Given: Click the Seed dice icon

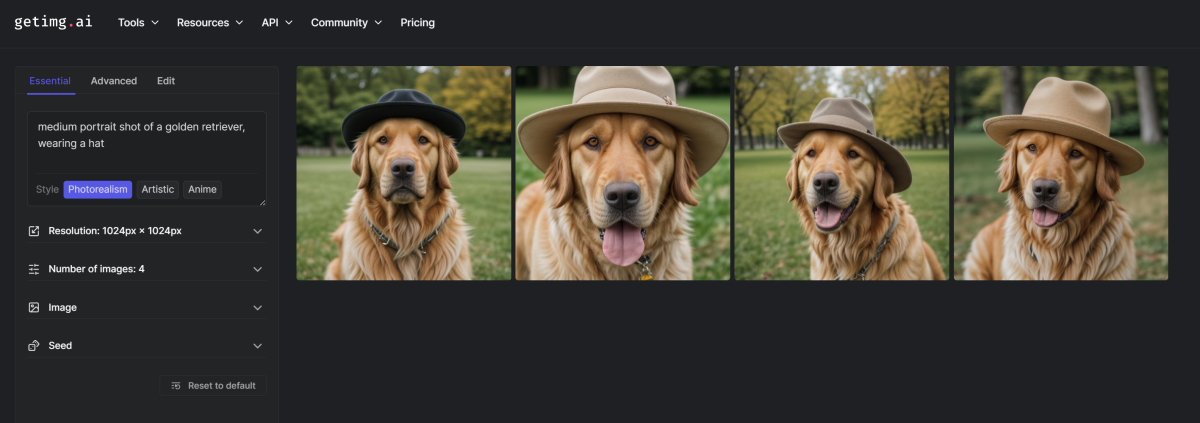Looking at the screenshot, I should (x=34, y=345).
